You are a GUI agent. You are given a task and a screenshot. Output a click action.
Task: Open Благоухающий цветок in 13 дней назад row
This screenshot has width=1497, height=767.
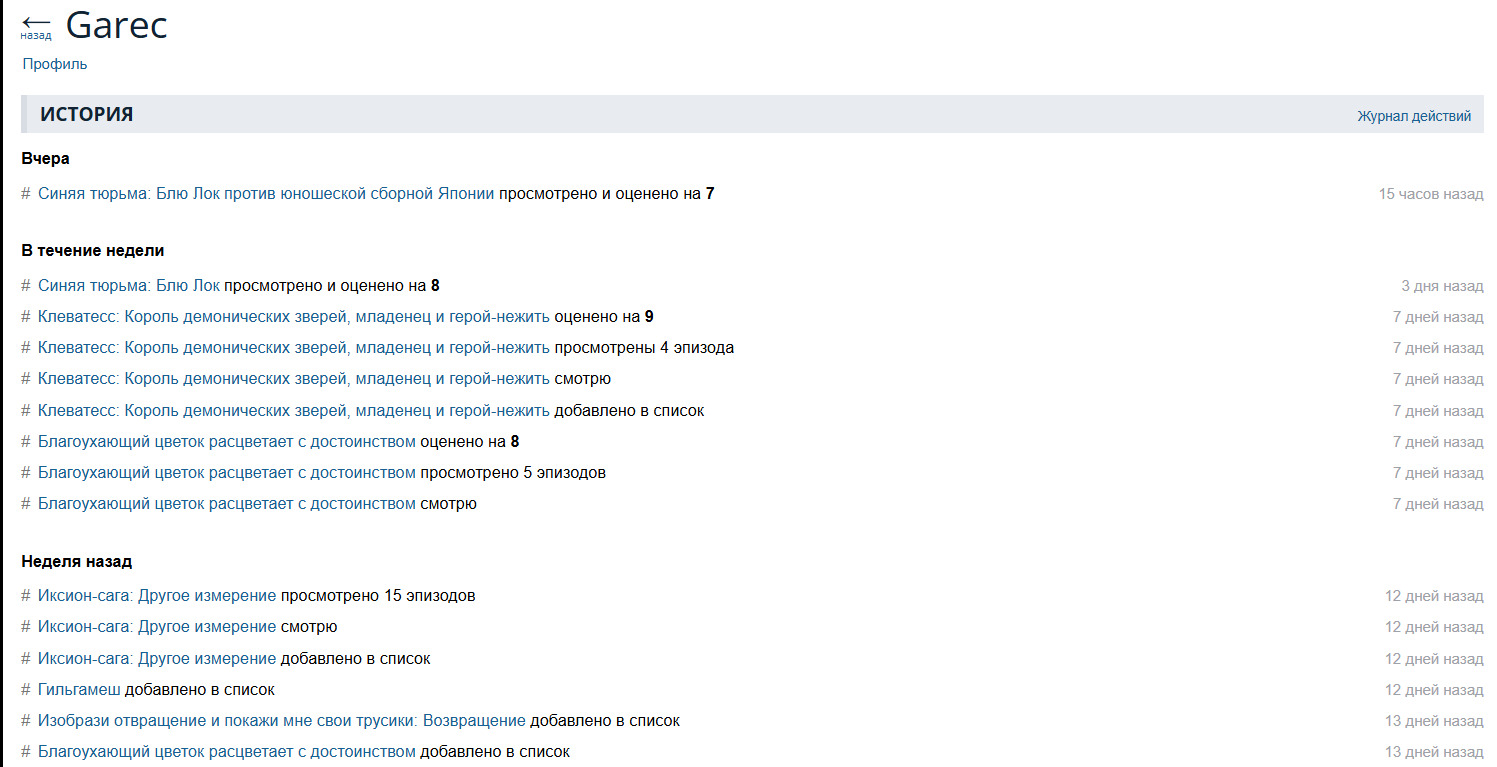point(226,752)
